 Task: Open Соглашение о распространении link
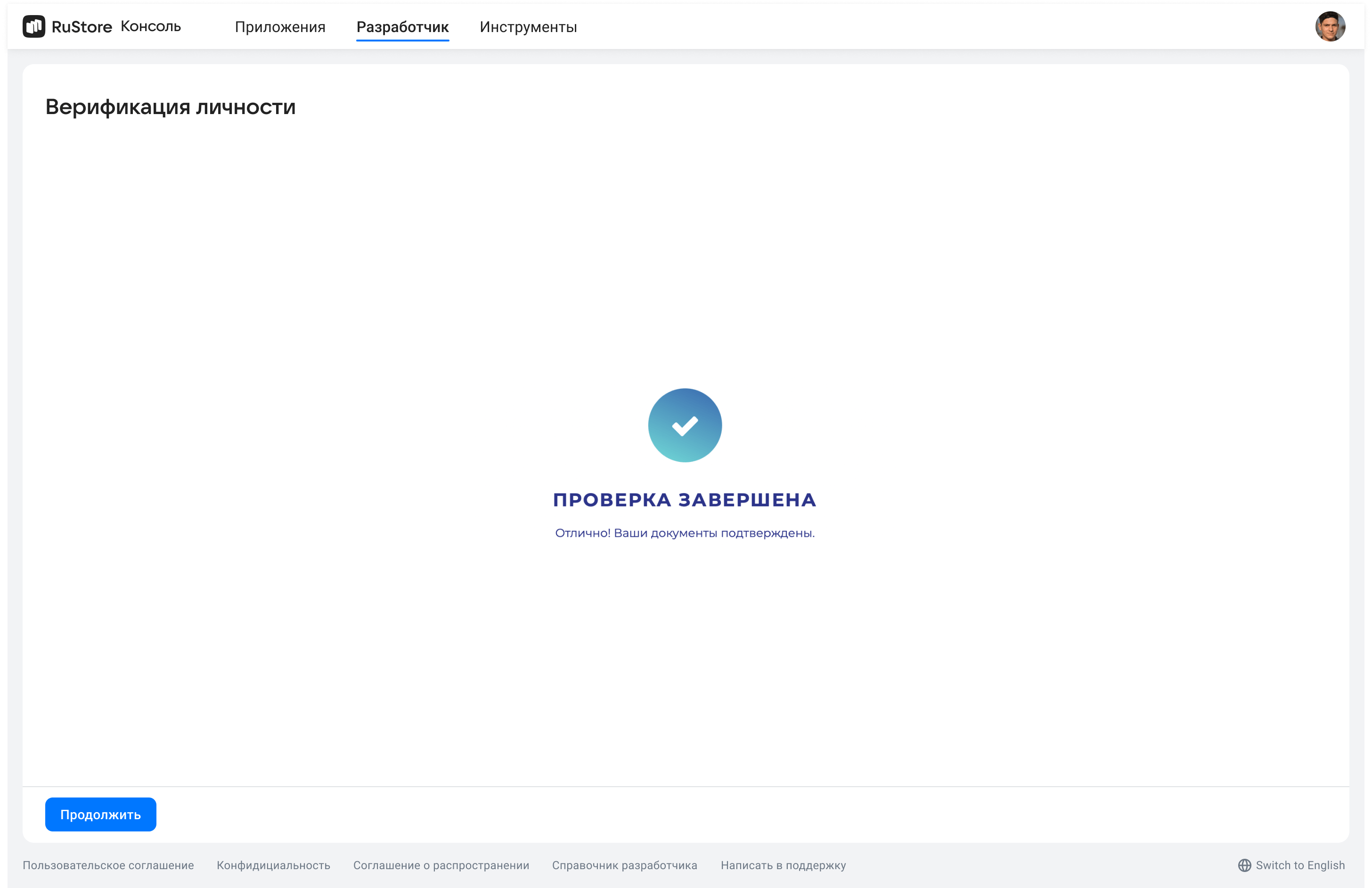[441, 865]
